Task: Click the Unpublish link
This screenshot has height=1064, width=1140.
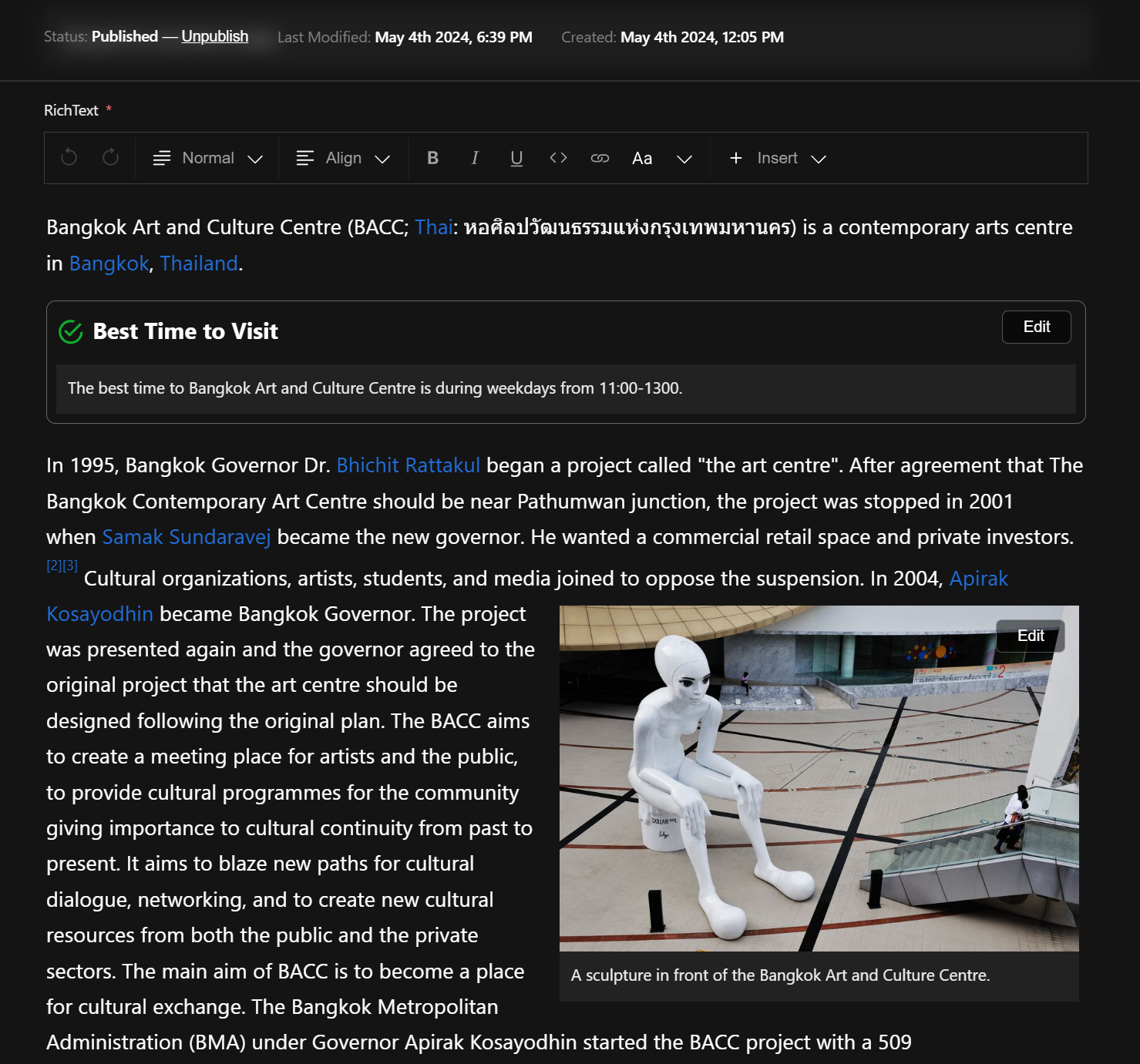Action: pyautogui.click(x=214, y=36)
